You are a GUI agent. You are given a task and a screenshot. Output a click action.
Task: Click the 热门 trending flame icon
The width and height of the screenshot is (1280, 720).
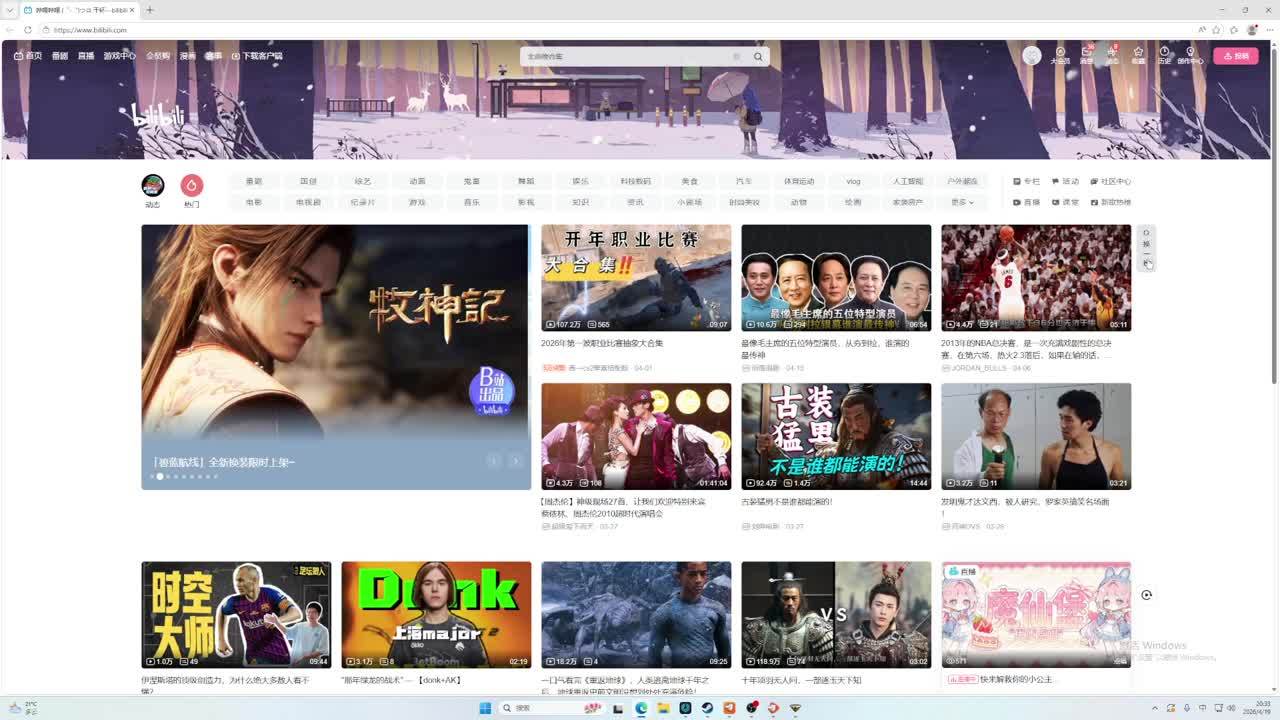[192, 186]
